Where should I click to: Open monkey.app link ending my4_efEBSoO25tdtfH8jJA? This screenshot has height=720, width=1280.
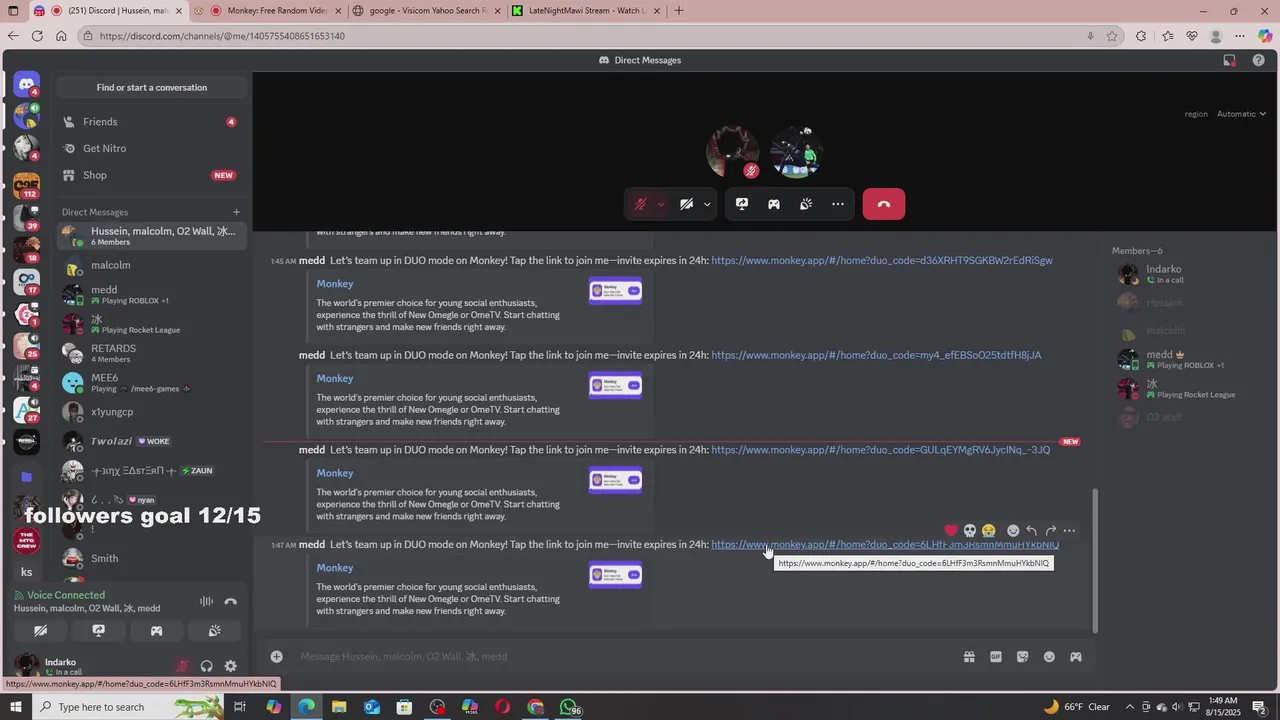point(876,356)
